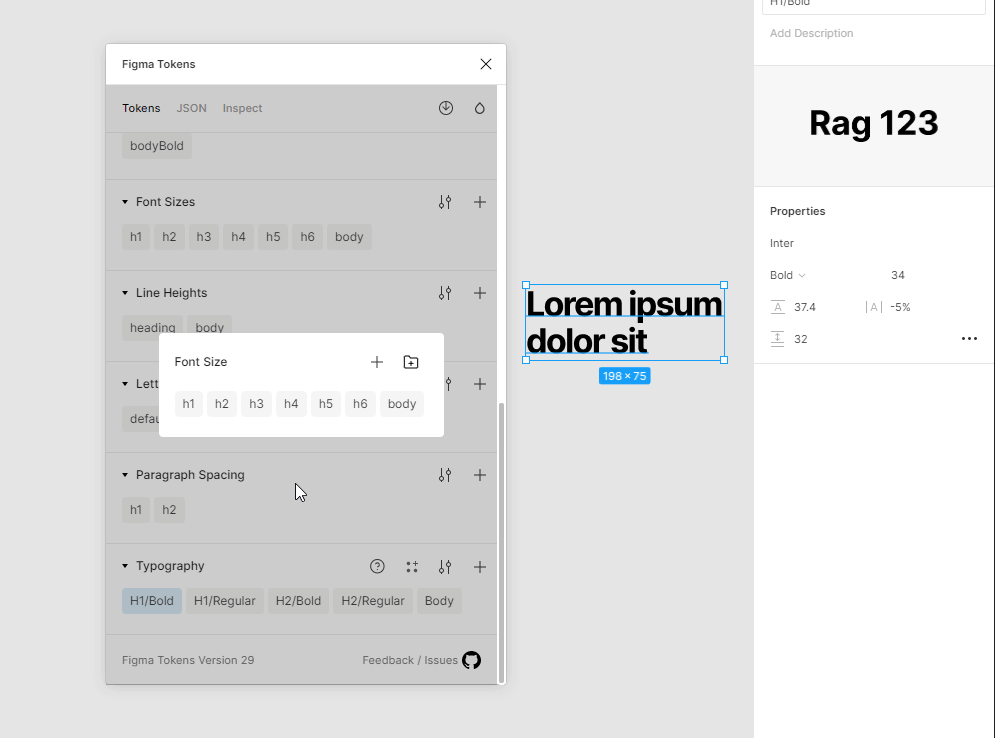Select the Tokens tab
This screenshot has width=995, height=738.
pyautogui.click(x=141, y=108)
